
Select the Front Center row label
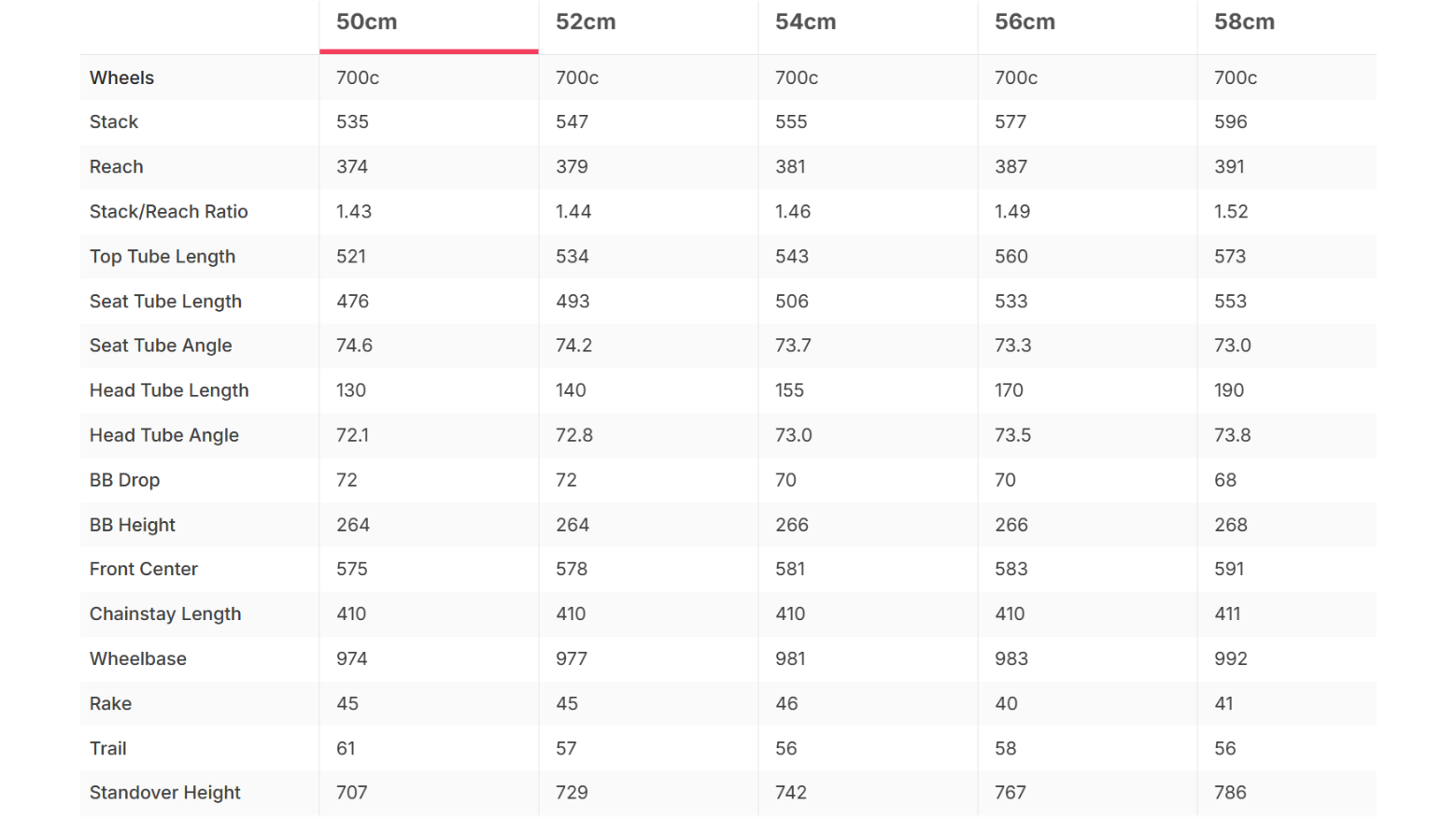click(x=144, y=570)
